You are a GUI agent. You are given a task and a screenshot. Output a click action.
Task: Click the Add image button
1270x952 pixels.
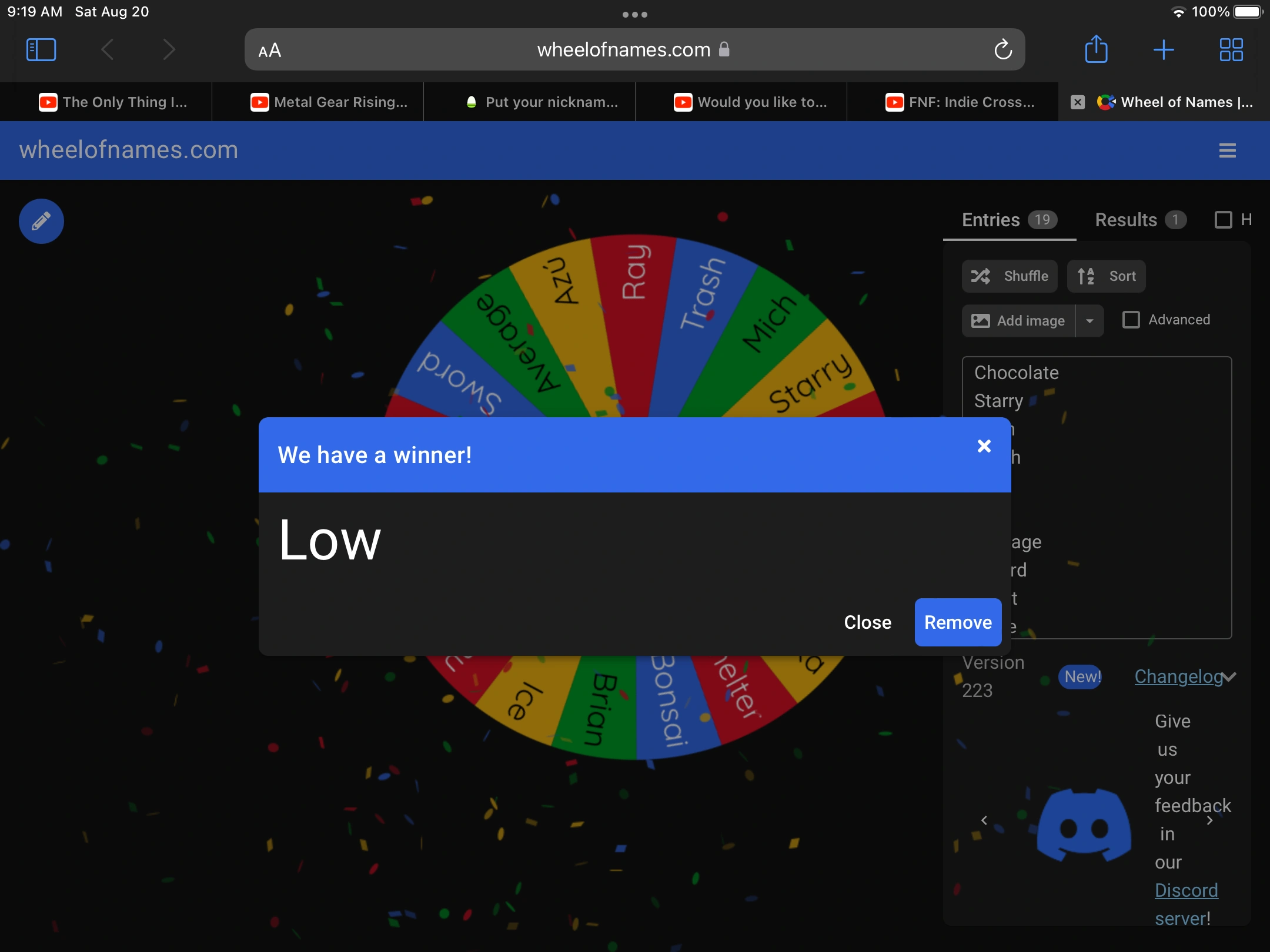pos(1018,321)
